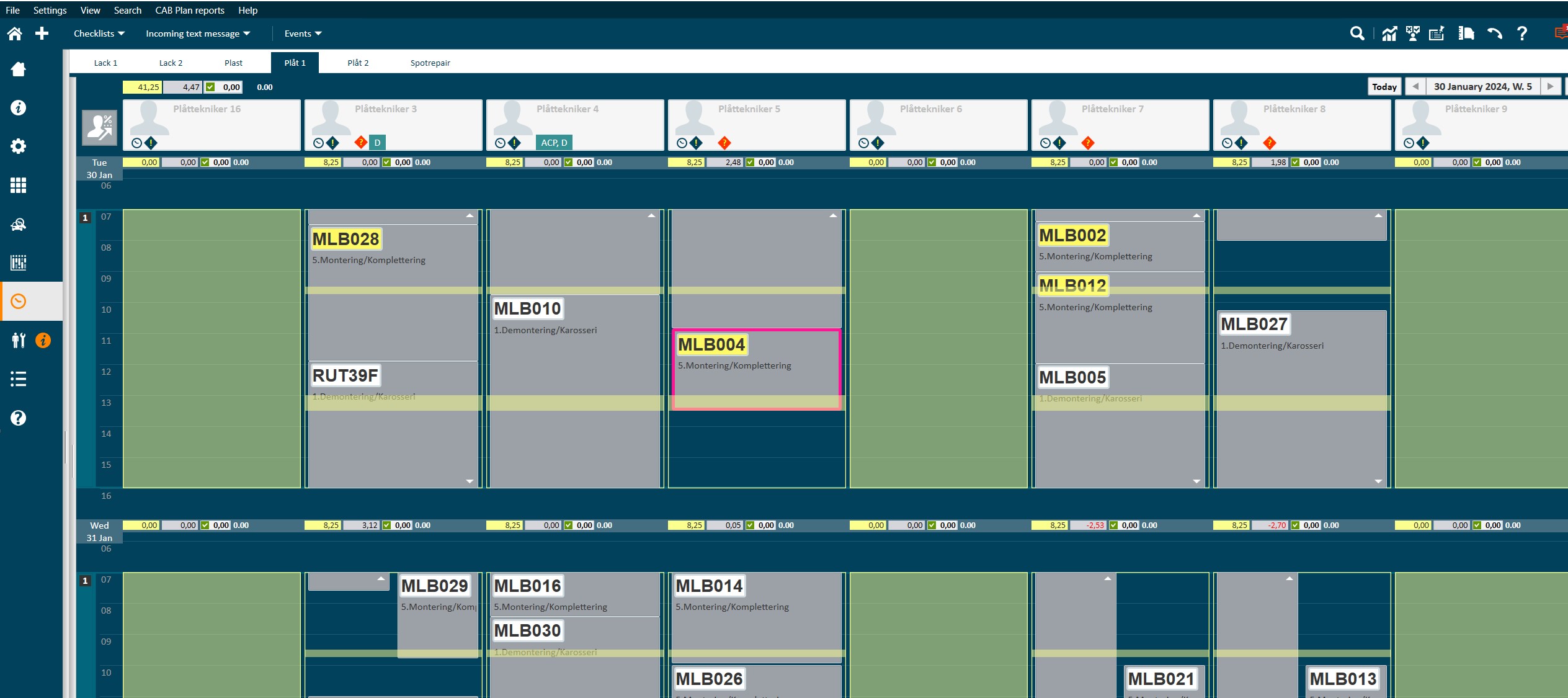Click the Today button
1568x698 pixels.
click(1384, 87)
